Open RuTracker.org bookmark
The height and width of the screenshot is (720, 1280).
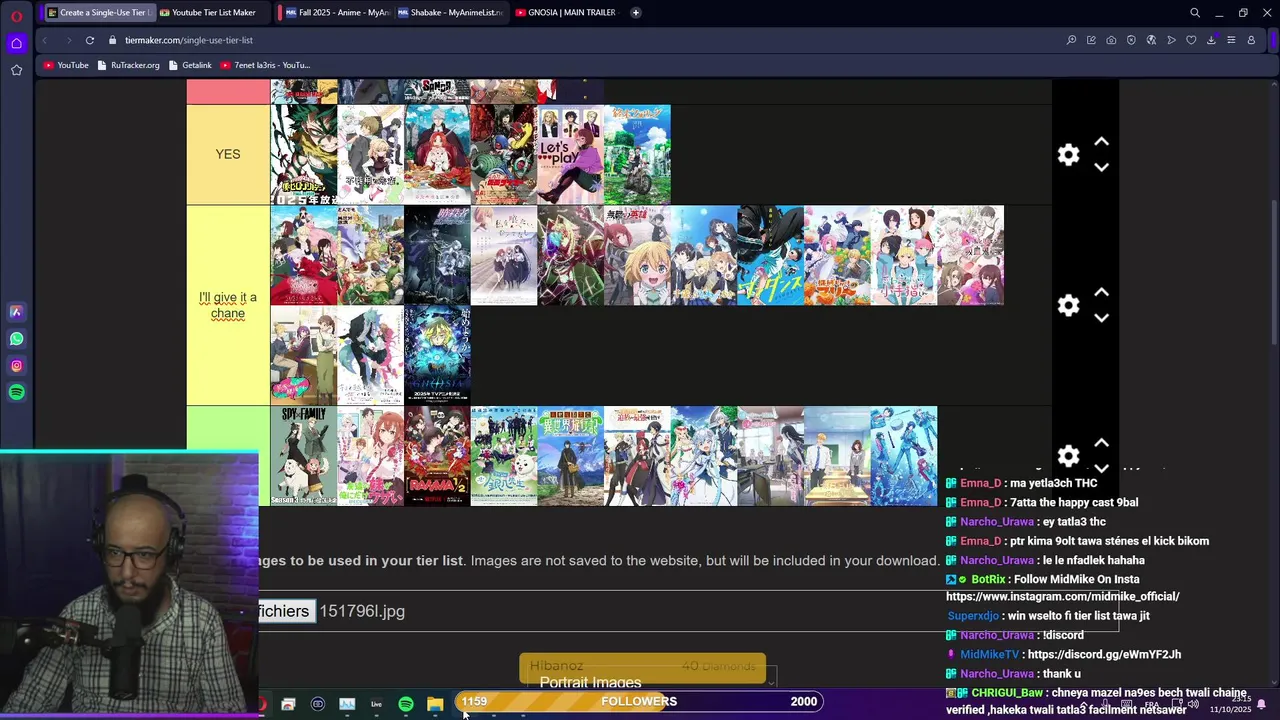pos(129,65)
